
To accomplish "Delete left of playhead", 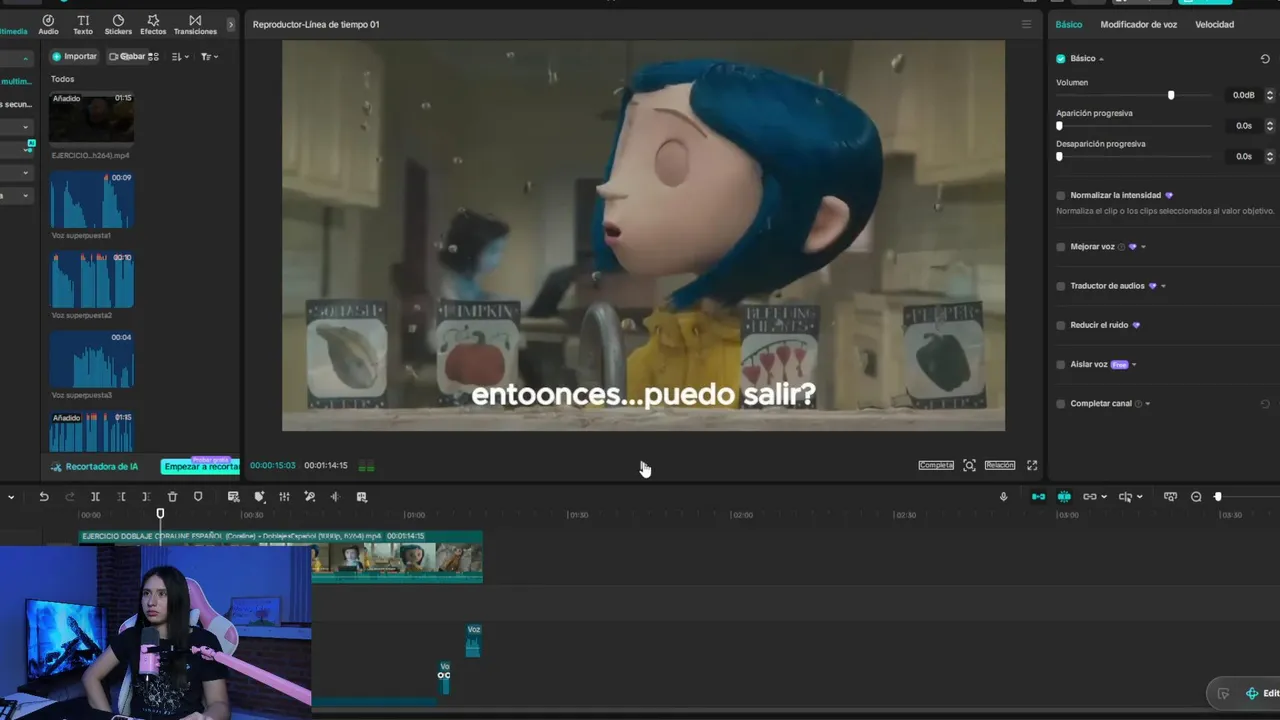I will (x=121, y=497).
